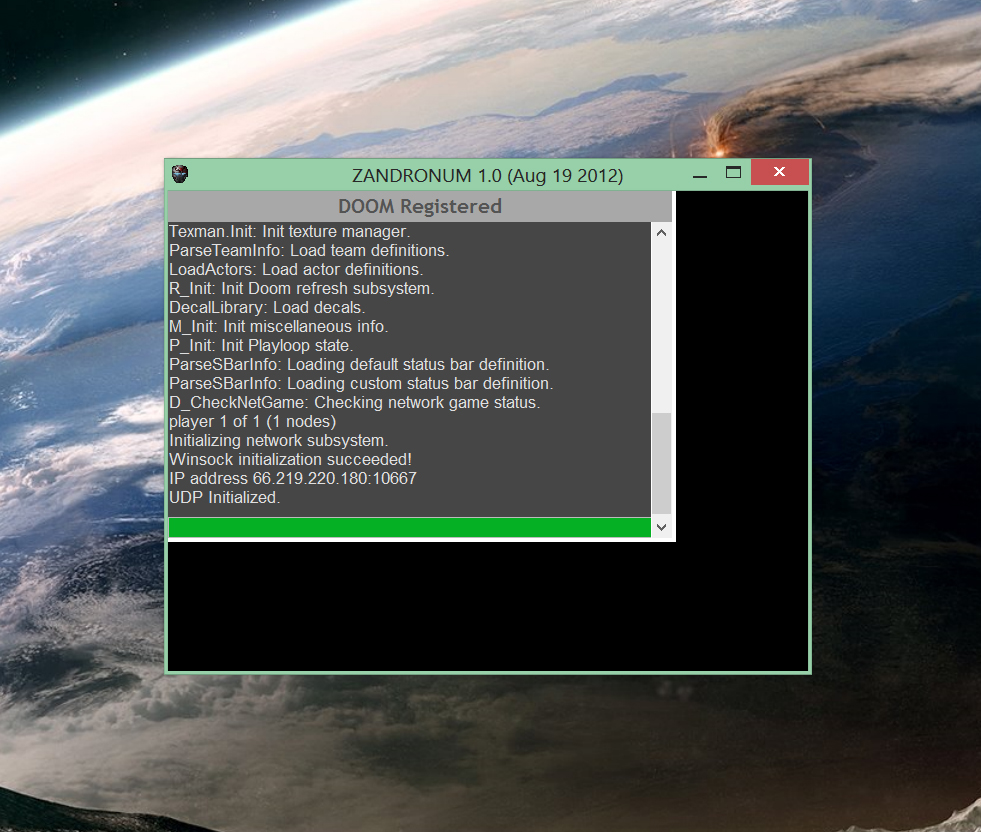Image resolution: width=981 pixels, height=832 pixels.
Task: Click the "DecalLibrary: Load decals." line
Action: pyautogui.click(x=267, y=307)
